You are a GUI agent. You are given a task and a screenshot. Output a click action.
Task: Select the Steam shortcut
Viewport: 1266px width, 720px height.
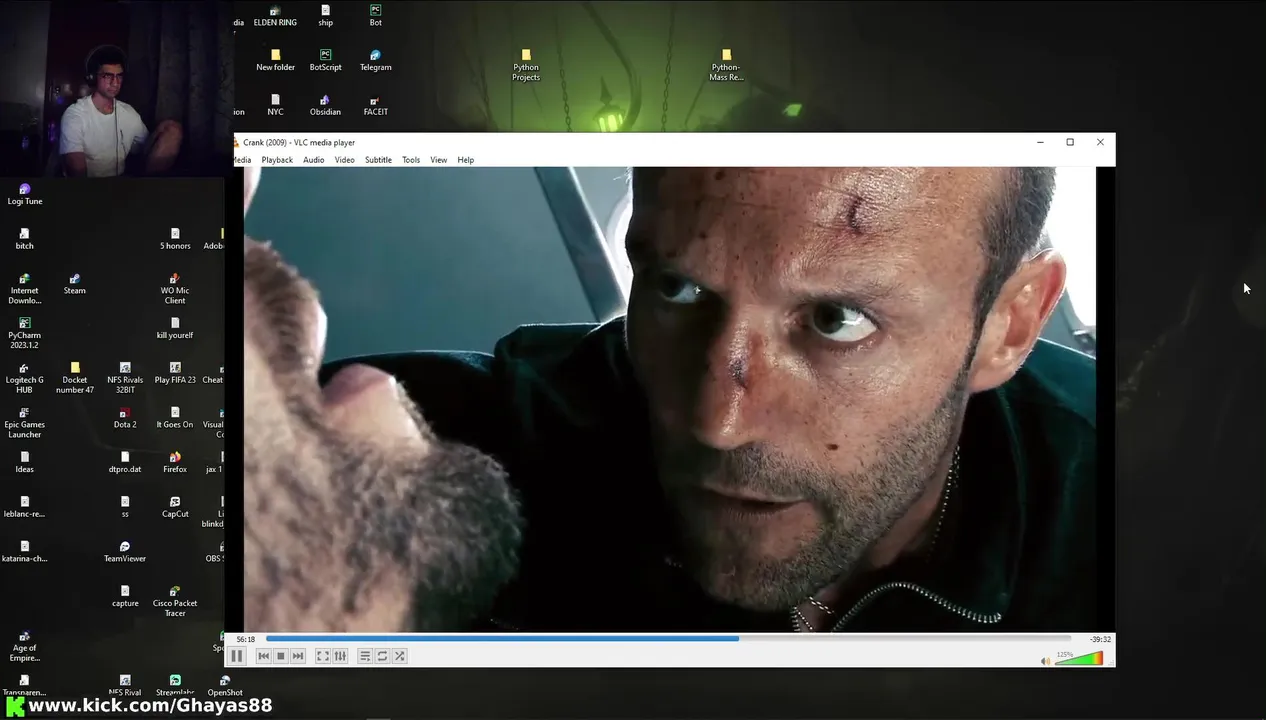(x=75, y=284)
